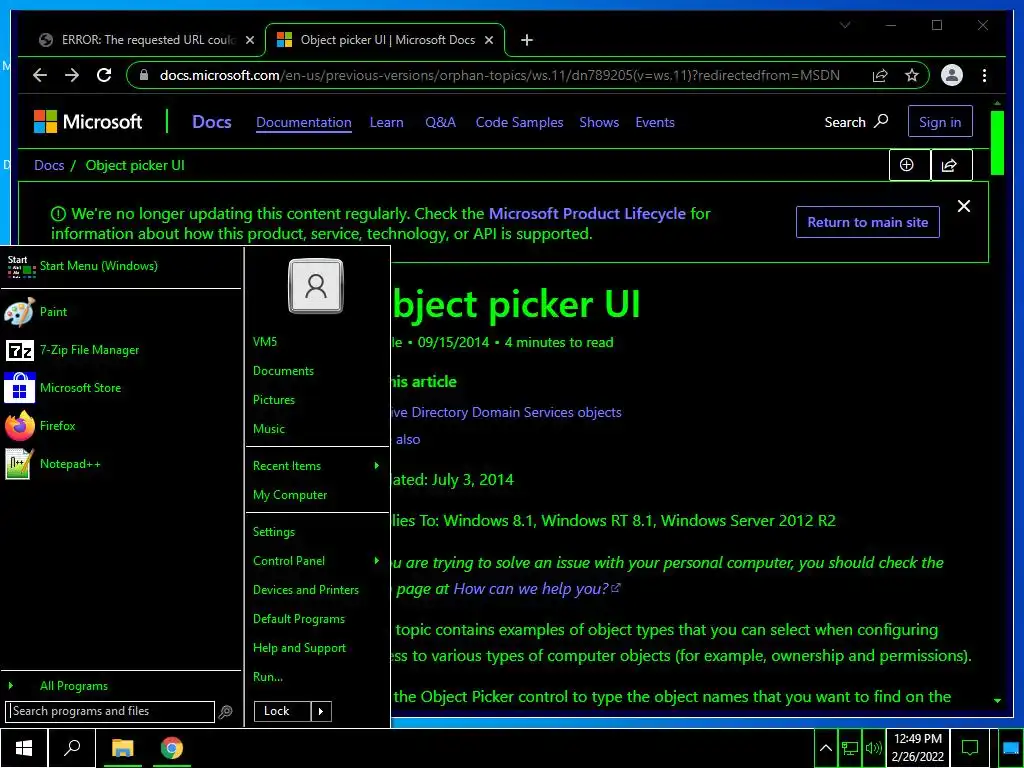The height and width of the screenshot is (768, 1024).
Task: Switch to the ERROR requested URL tab
Action: tap(148, 40)
